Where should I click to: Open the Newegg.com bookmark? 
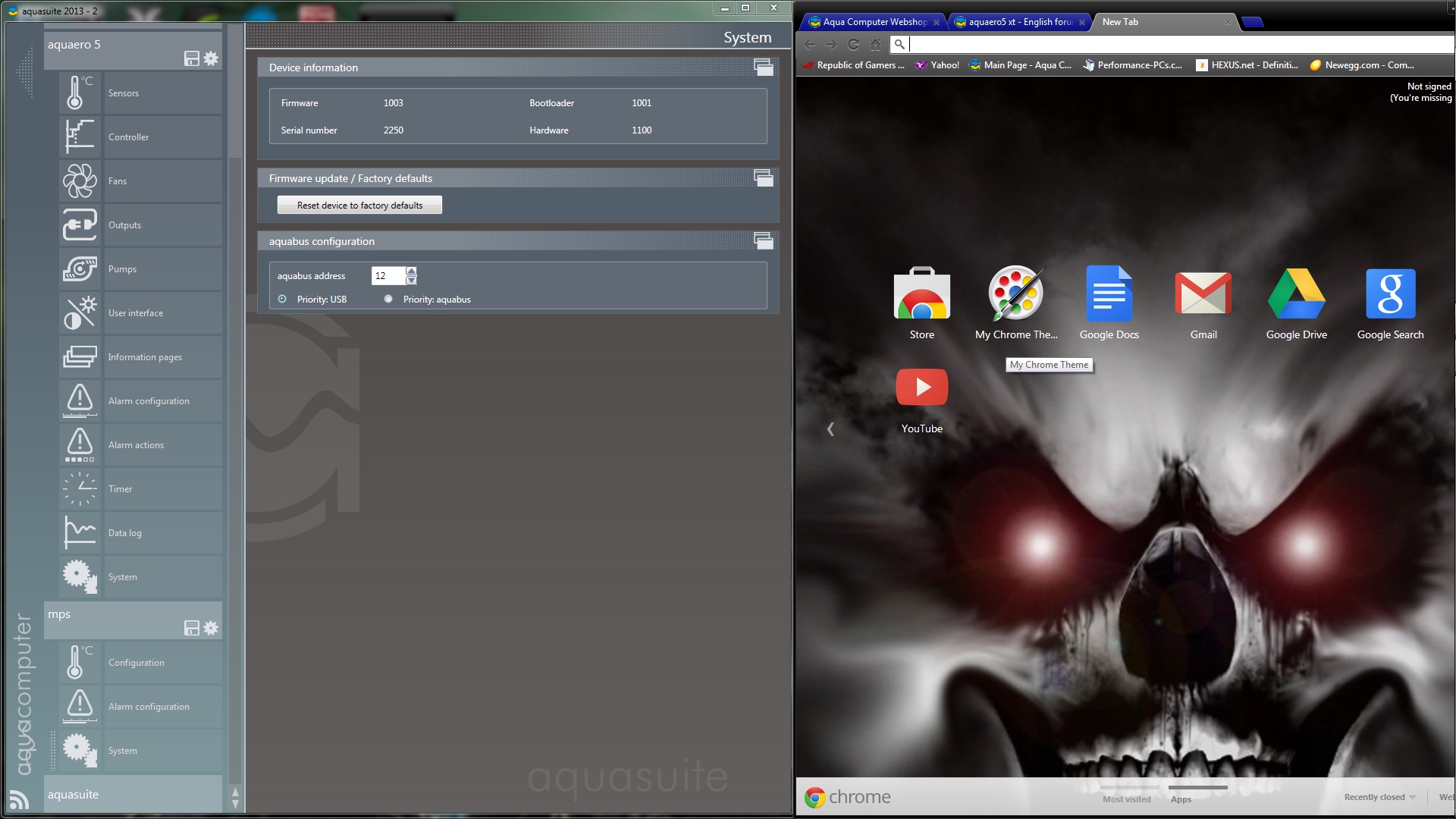point(1361,65)
